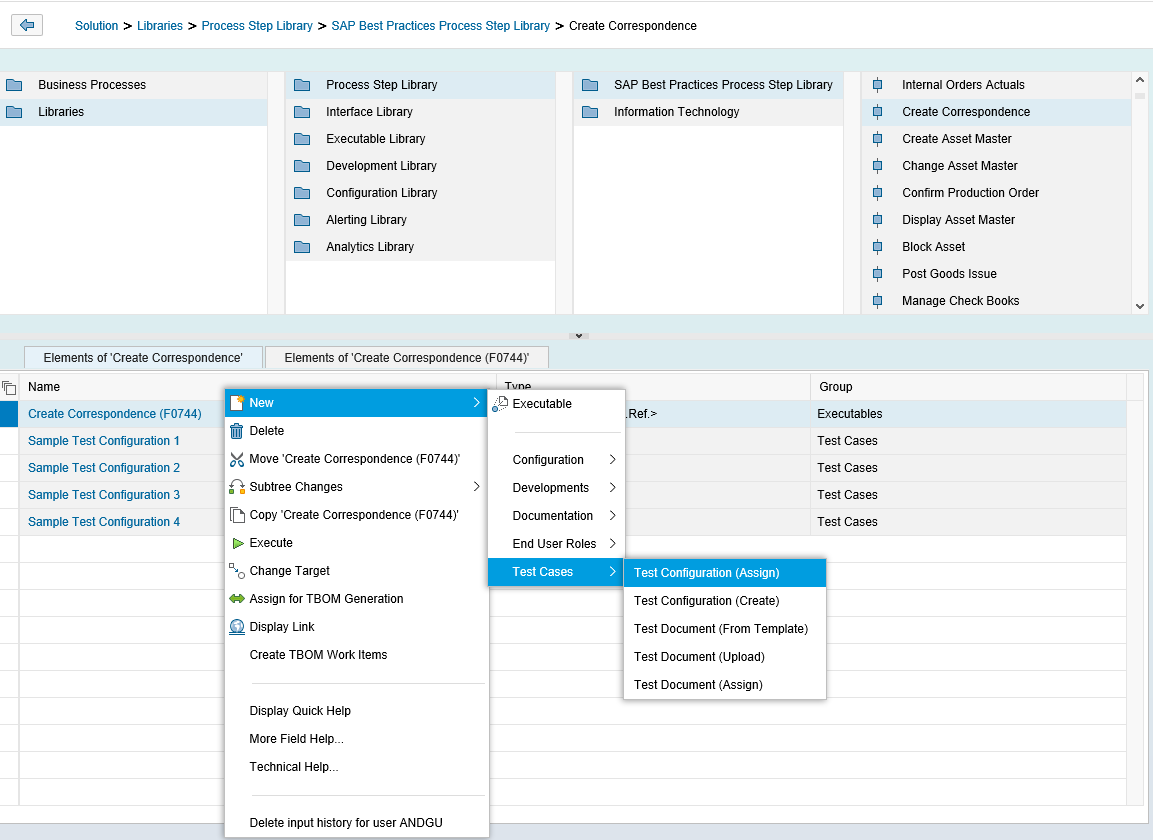Click the back arrow navigation button
The height and width of the screenshot is (840, 1153).
(x=26, y=25)
